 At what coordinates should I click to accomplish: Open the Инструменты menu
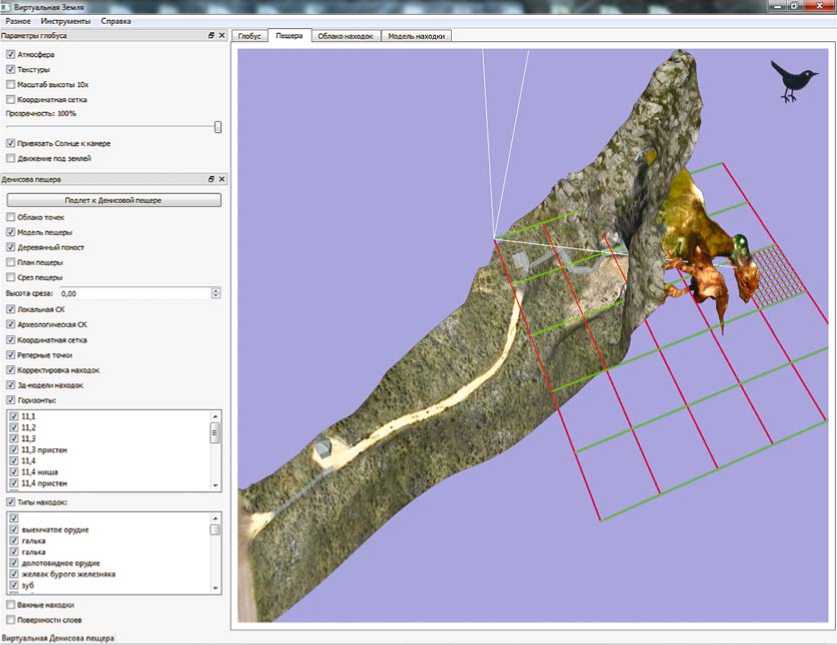(67, 21)
